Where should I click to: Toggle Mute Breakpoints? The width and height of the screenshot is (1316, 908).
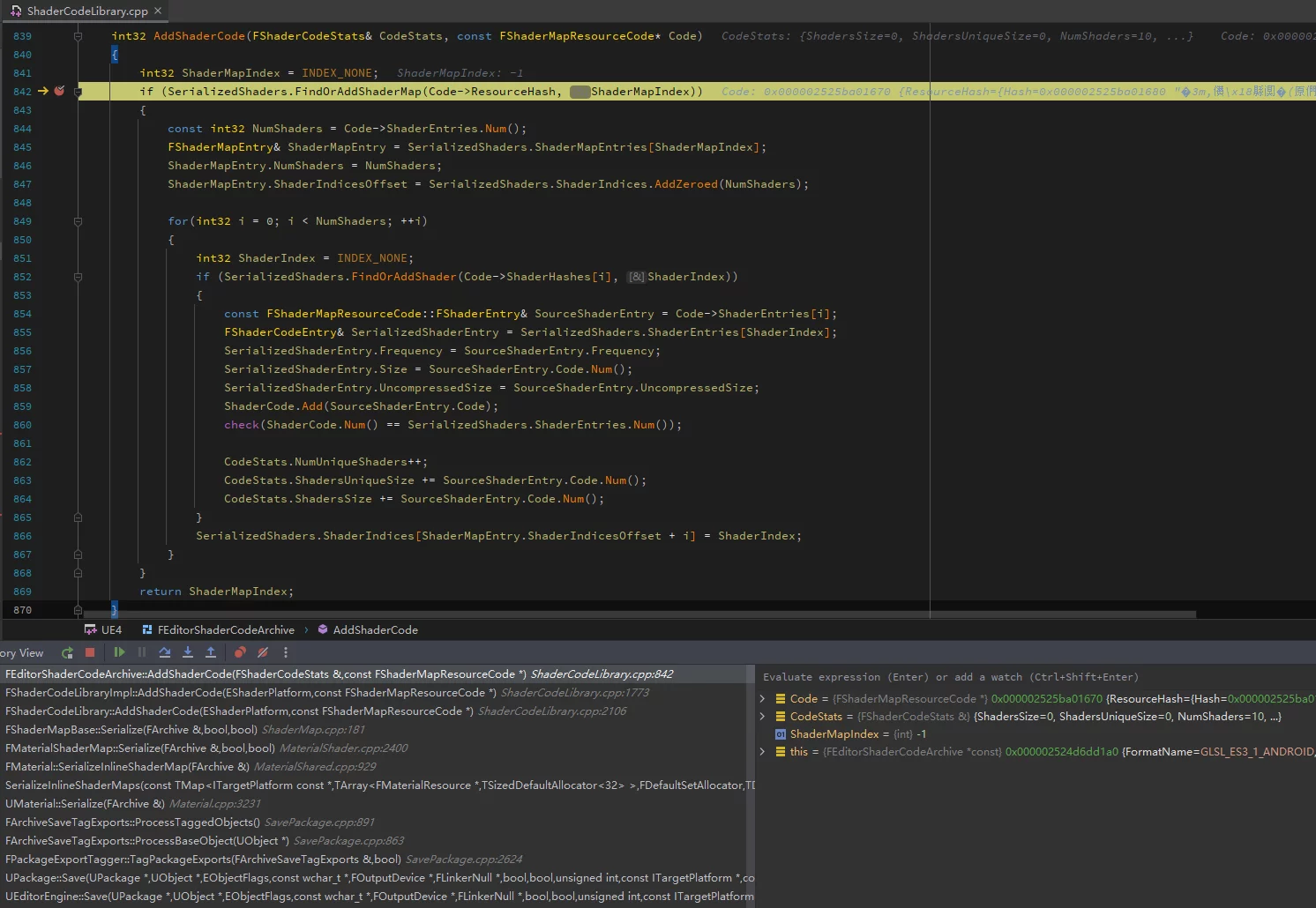(x=263, y=653)
